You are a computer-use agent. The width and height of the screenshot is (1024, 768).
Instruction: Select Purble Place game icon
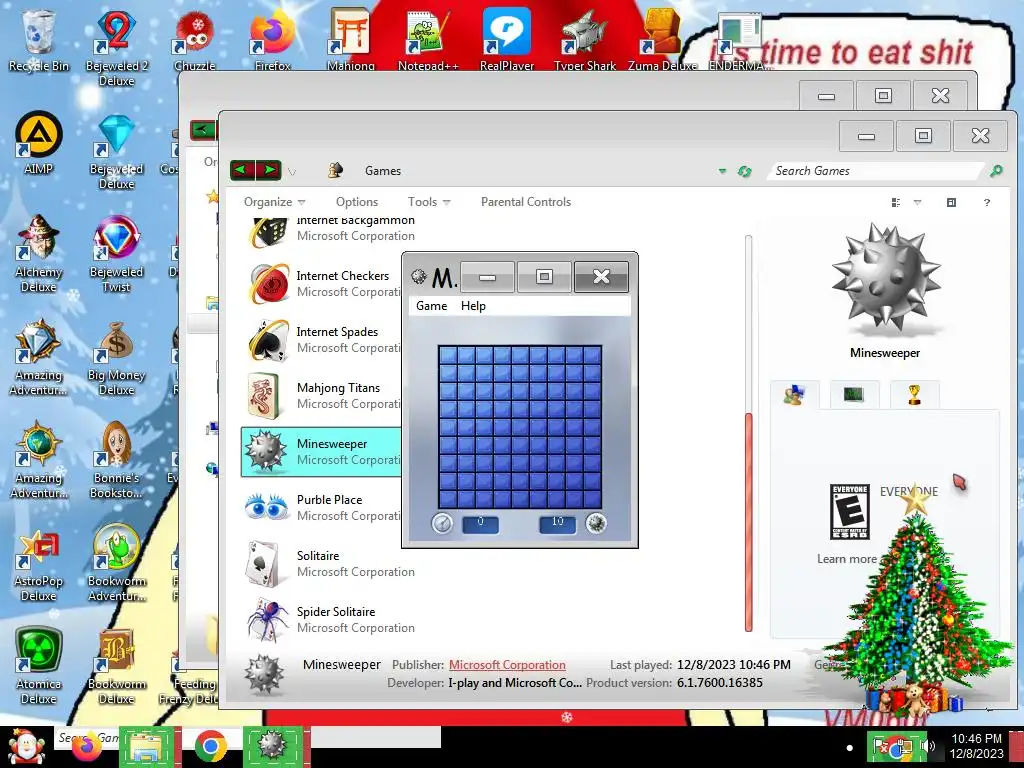point(267,507)
